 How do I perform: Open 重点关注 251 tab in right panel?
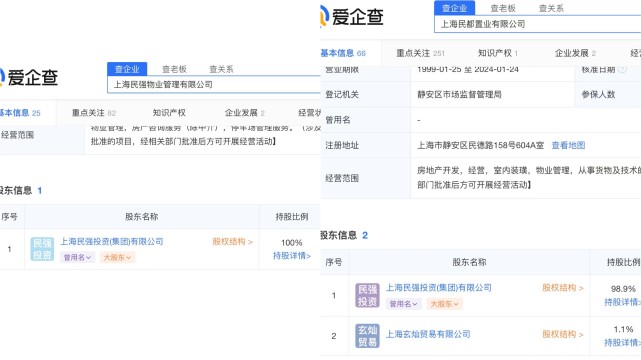pyautogui.click(x=420, y=53)
